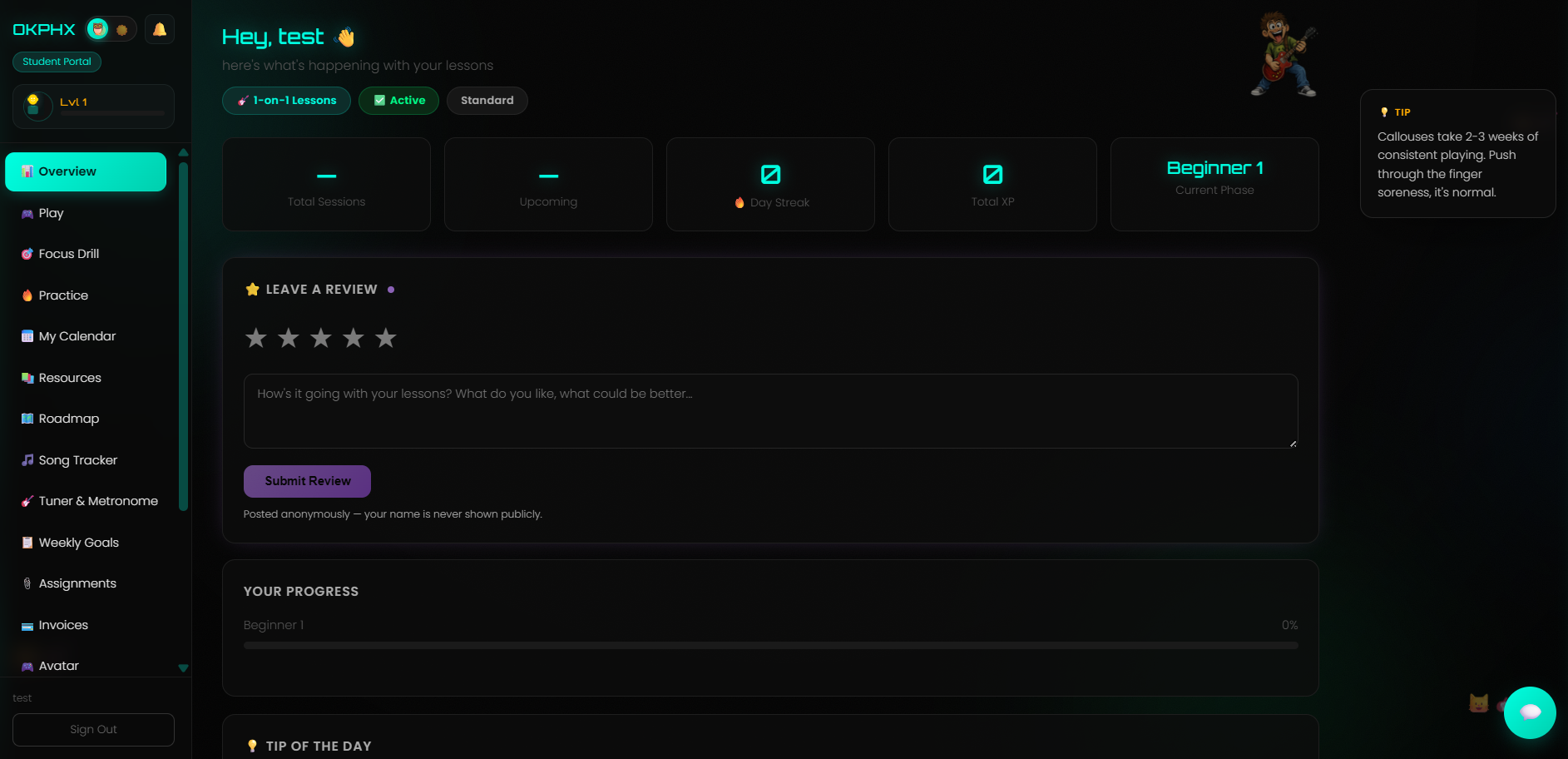
Task: Click the cat mascot icon near chat
Action: point(1479,704)
